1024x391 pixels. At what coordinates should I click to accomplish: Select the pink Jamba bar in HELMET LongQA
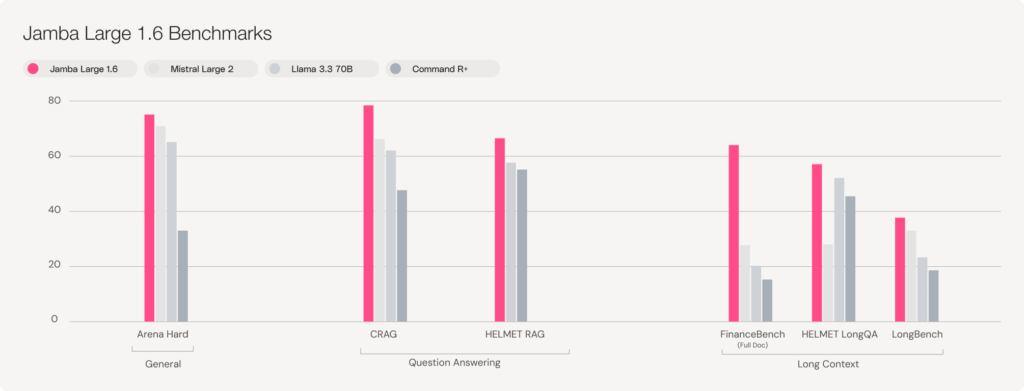817,243
